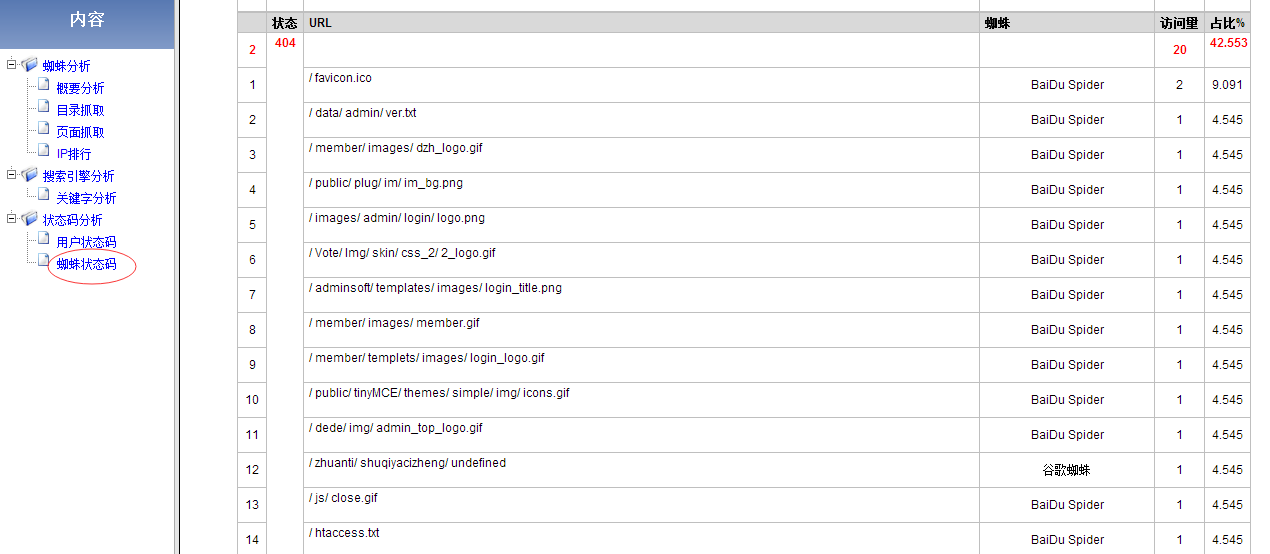This screenshot has height=554, width=1270.
Task: Click the red 404 status code cell
Action: [284, 43]
